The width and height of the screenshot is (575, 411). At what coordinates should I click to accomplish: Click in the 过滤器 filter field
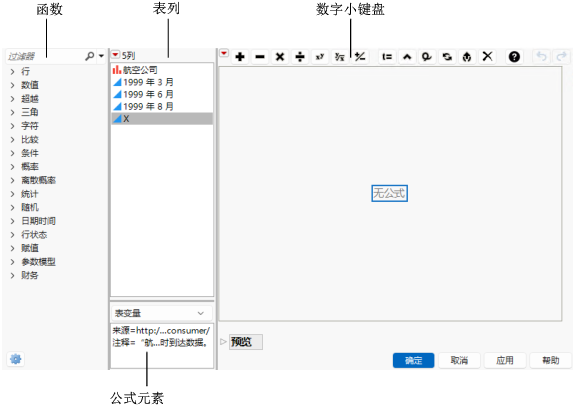click(x=45, y=56)
